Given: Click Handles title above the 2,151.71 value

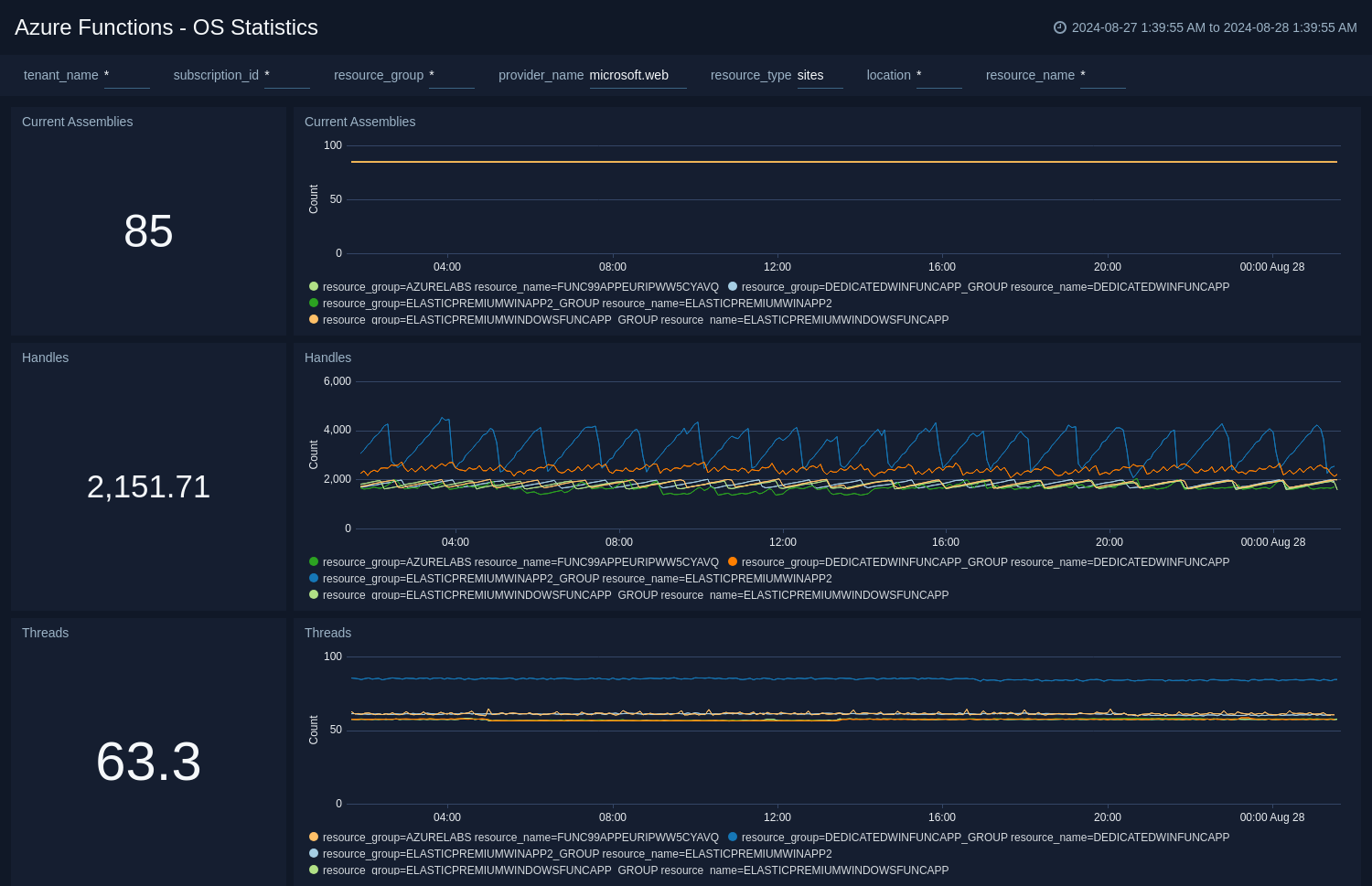Looking at the screenshot, I should click(45, 358).
